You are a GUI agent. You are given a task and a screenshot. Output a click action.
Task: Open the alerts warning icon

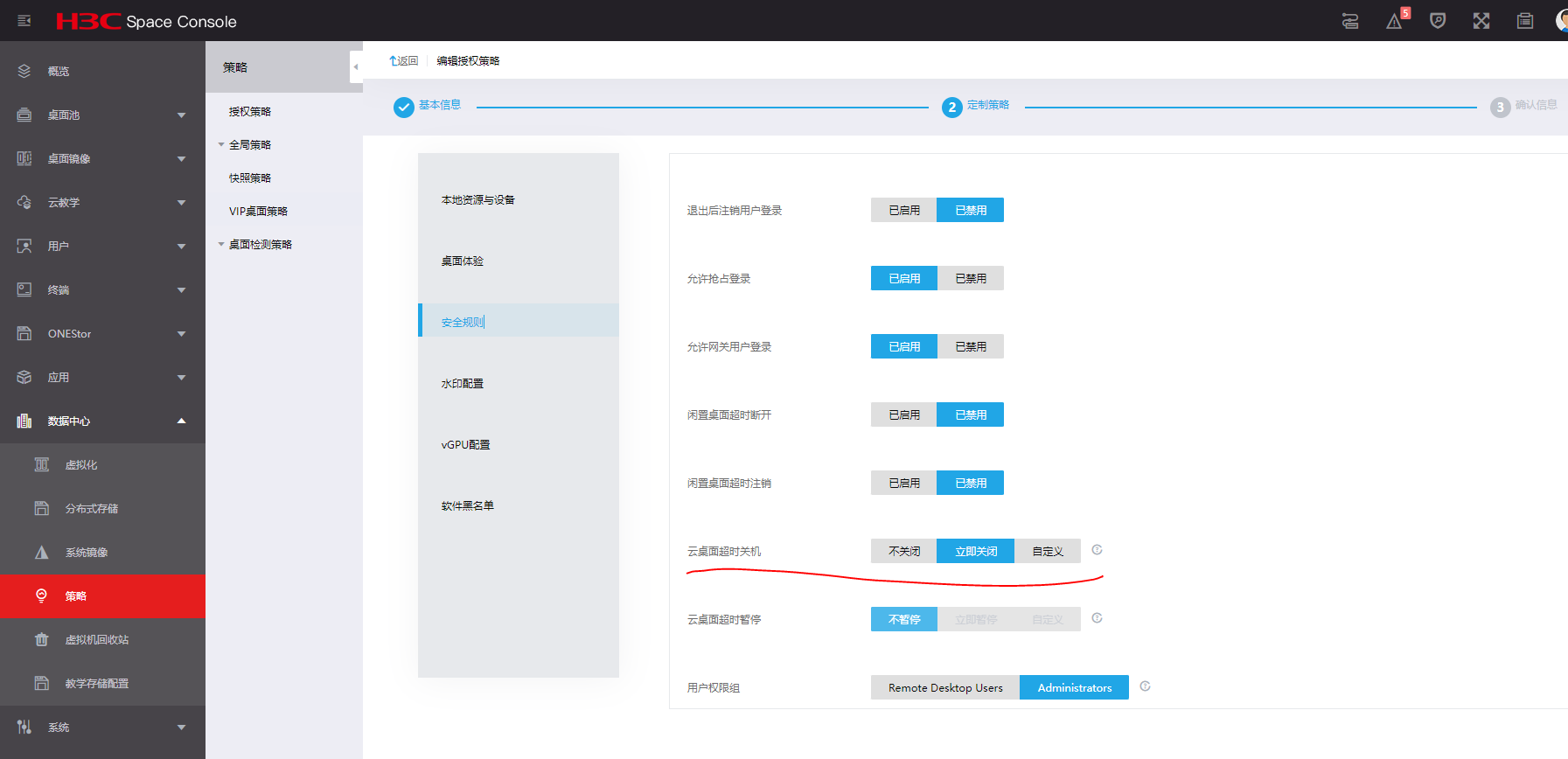(x=1394, y=21)
